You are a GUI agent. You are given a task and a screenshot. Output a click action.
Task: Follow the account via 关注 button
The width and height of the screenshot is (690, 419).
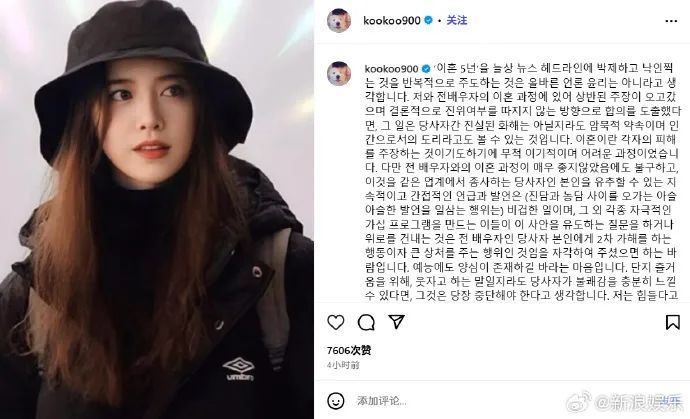(x=457, y=20)
